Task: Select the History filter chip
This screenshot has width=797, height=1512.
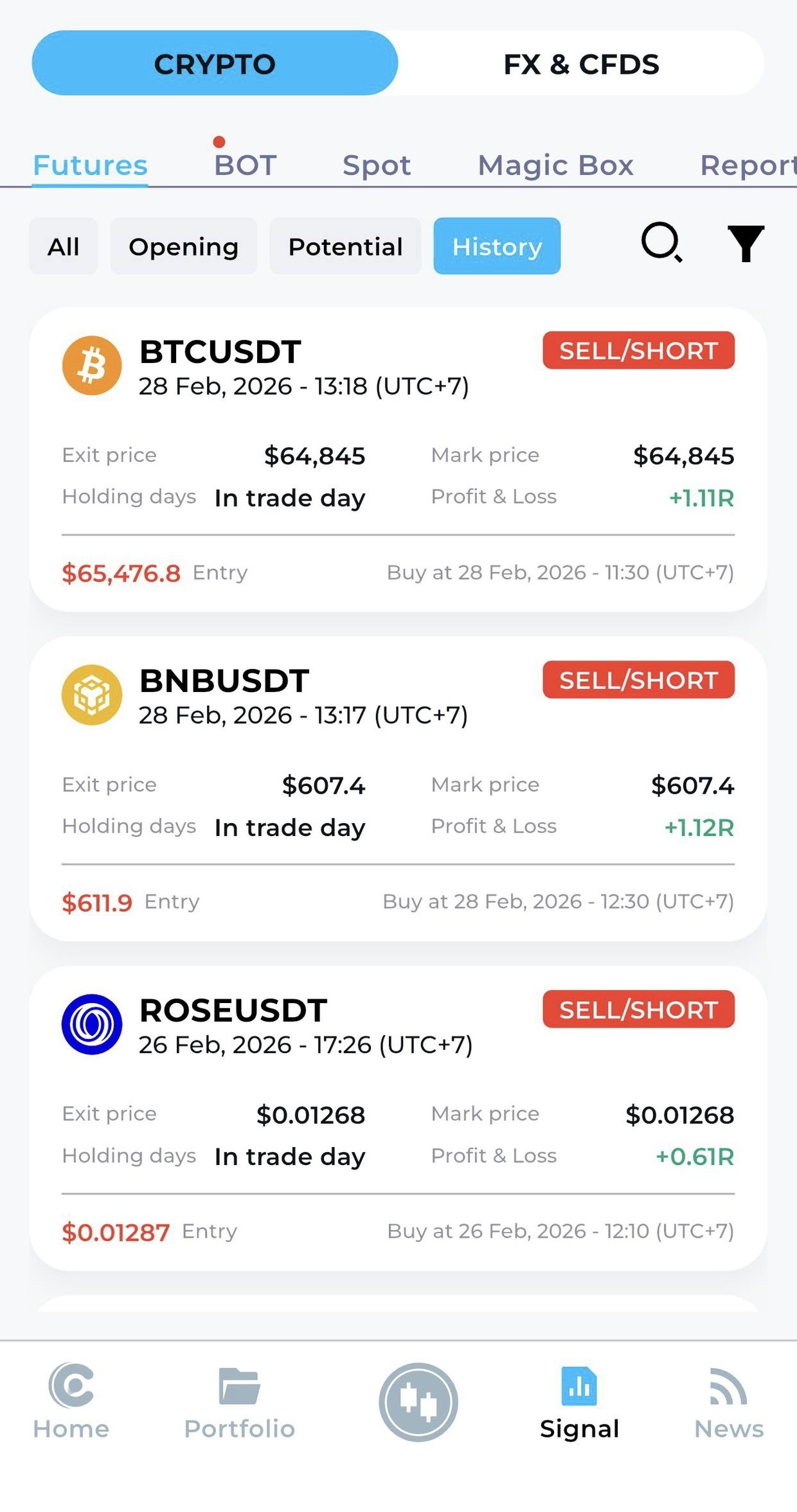Action: 497,246
